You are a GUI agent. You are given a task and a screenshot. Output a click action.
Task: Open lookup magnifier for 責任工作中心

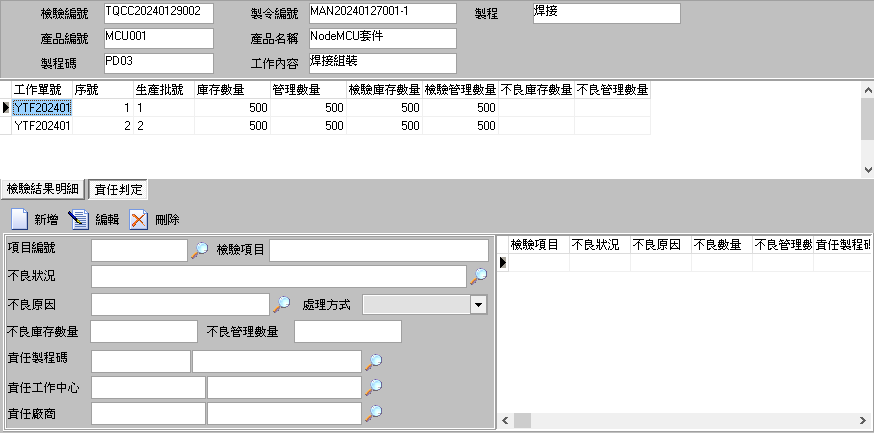pyautogui.click(x=373, y=387)
